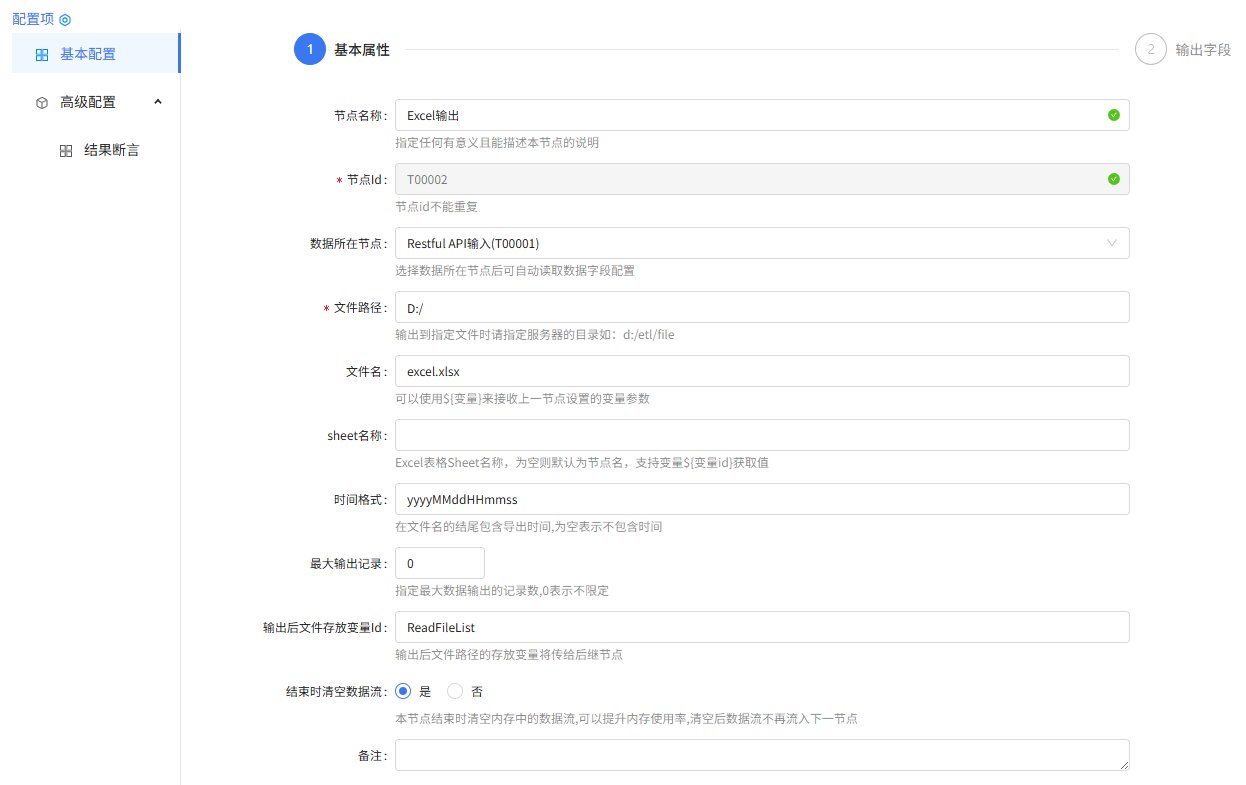The width and height of the screenshot is (1246, 785).
Task: Click green checkmark in 节点名称 field
Action: (1113, 115)
